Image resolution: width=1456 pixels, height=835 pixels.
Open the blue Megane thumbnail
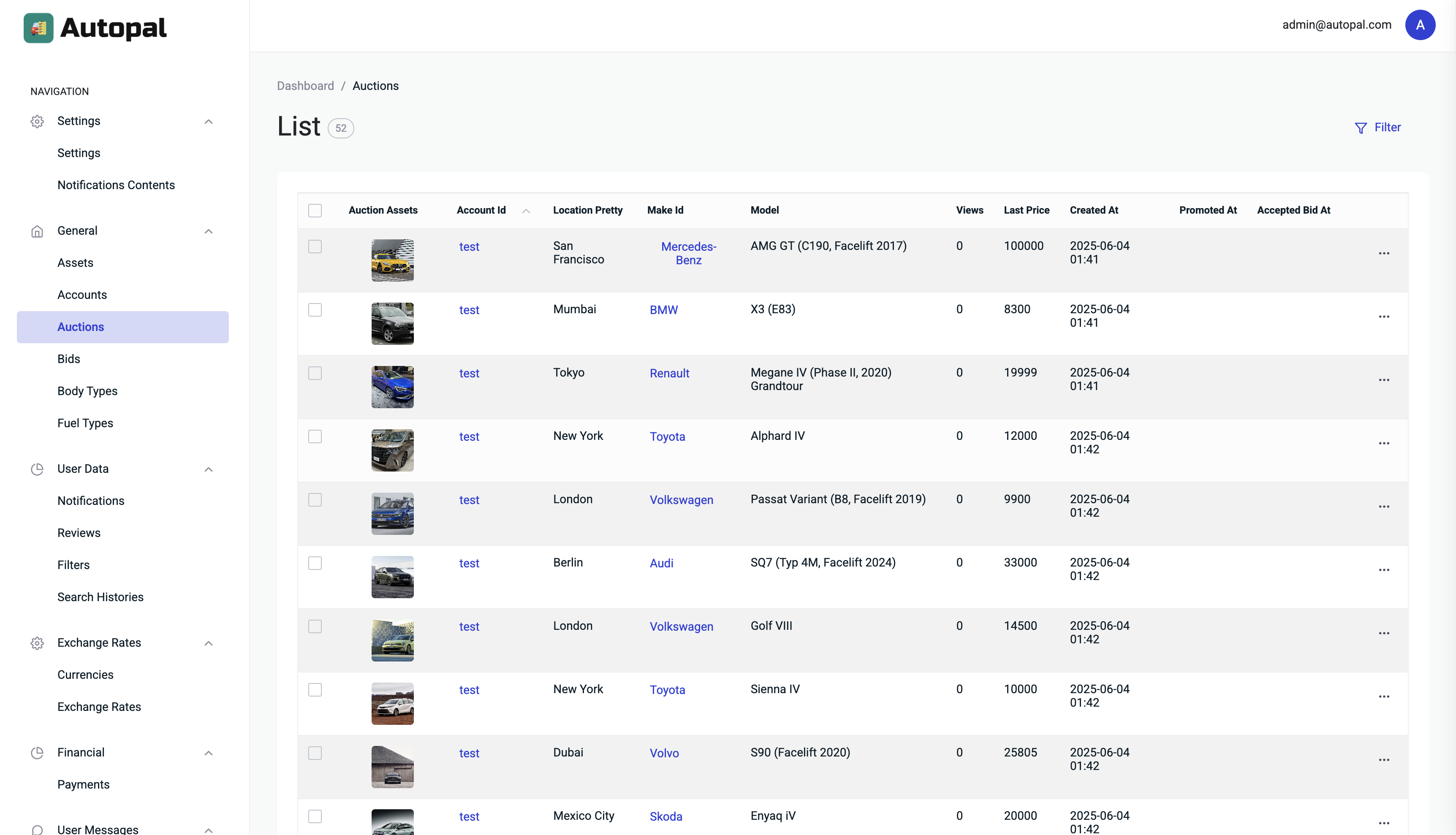[x=392, y=387]
